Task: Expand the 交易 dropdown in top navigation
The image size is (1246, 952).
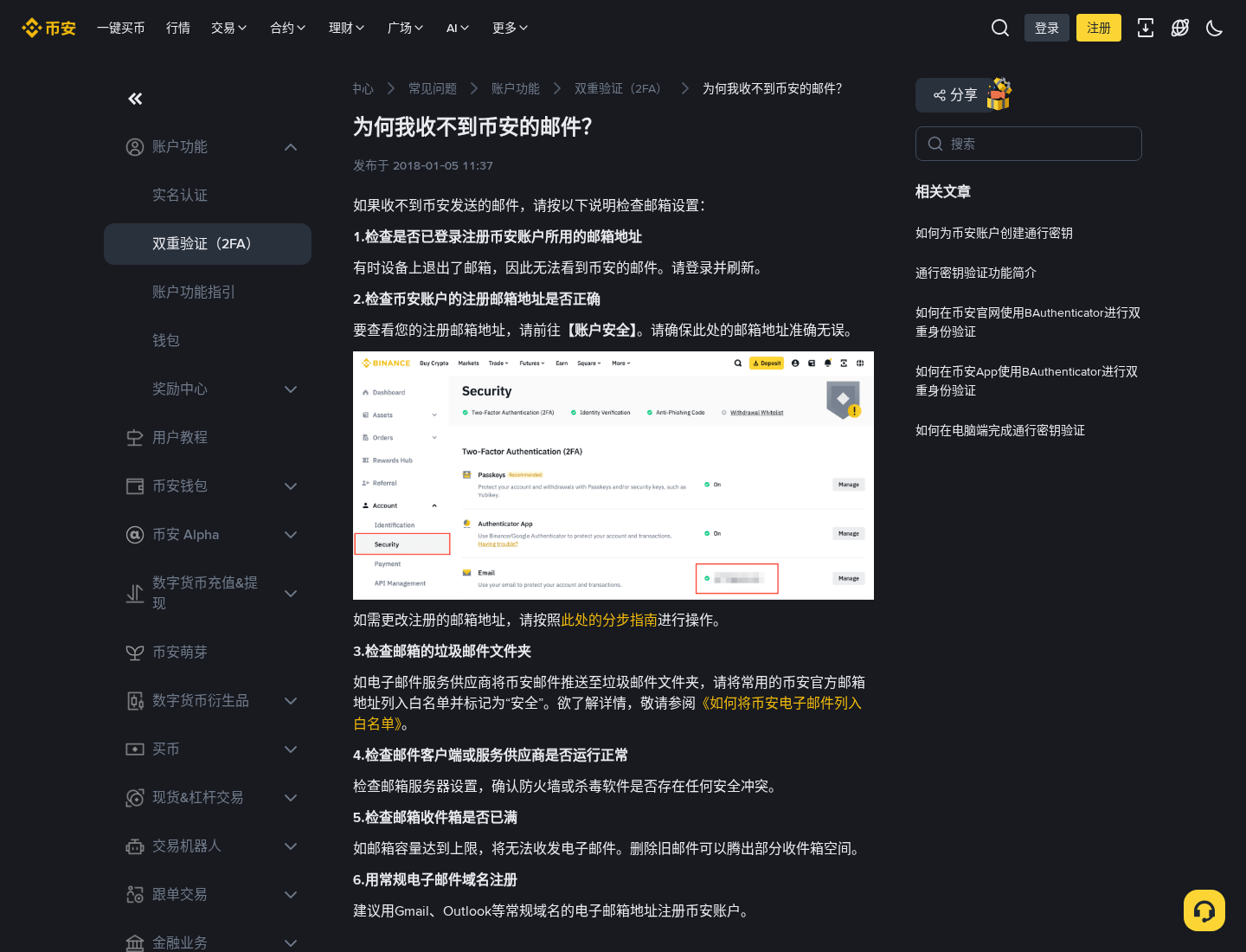Action: click(229, 28)
